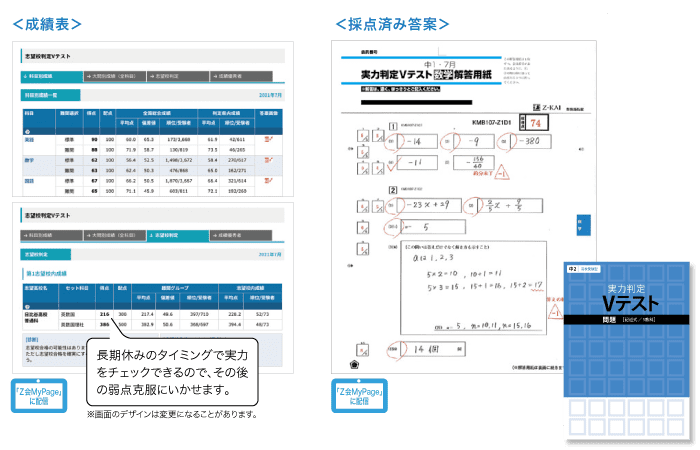Click the pentagon emblem at the answer sheet's lower corner

click(354, 365)
